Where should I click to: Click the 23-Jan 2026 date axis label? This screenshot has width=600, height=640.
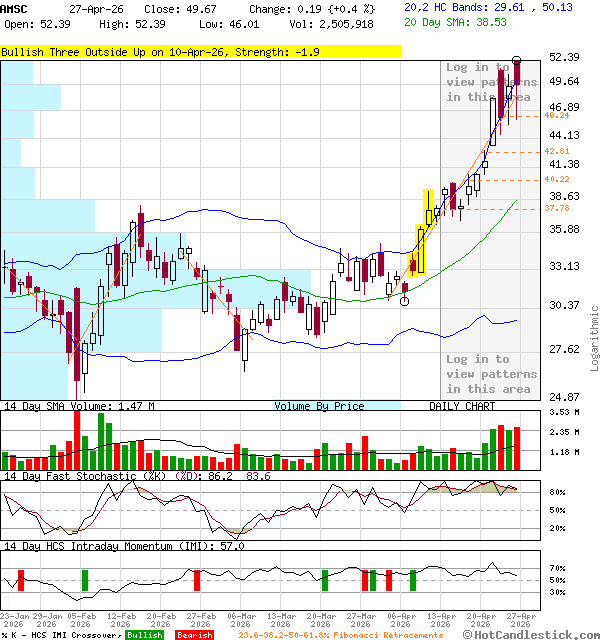point(13,620)
